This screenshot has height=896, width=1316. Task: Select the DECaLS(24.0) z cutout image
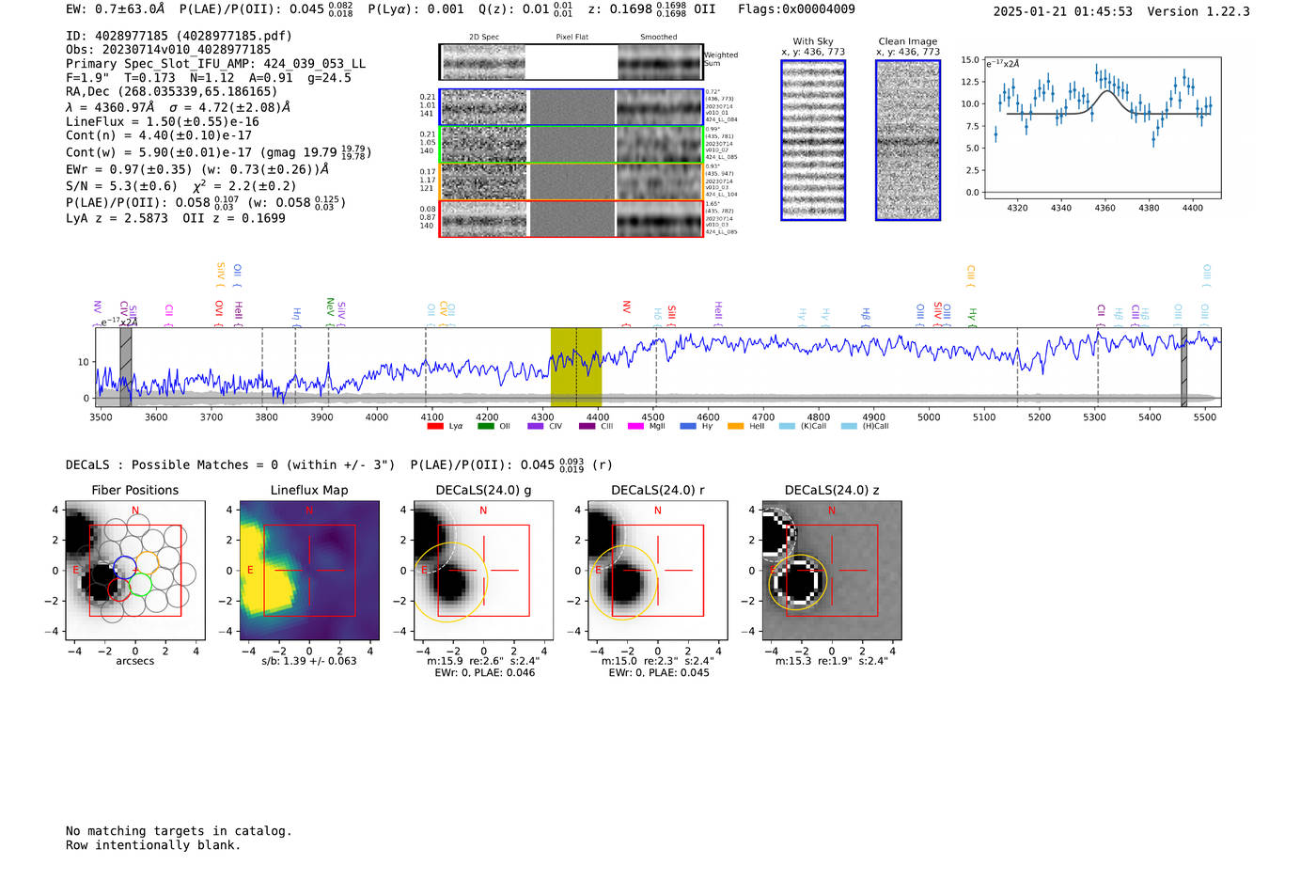click(831, 571)
